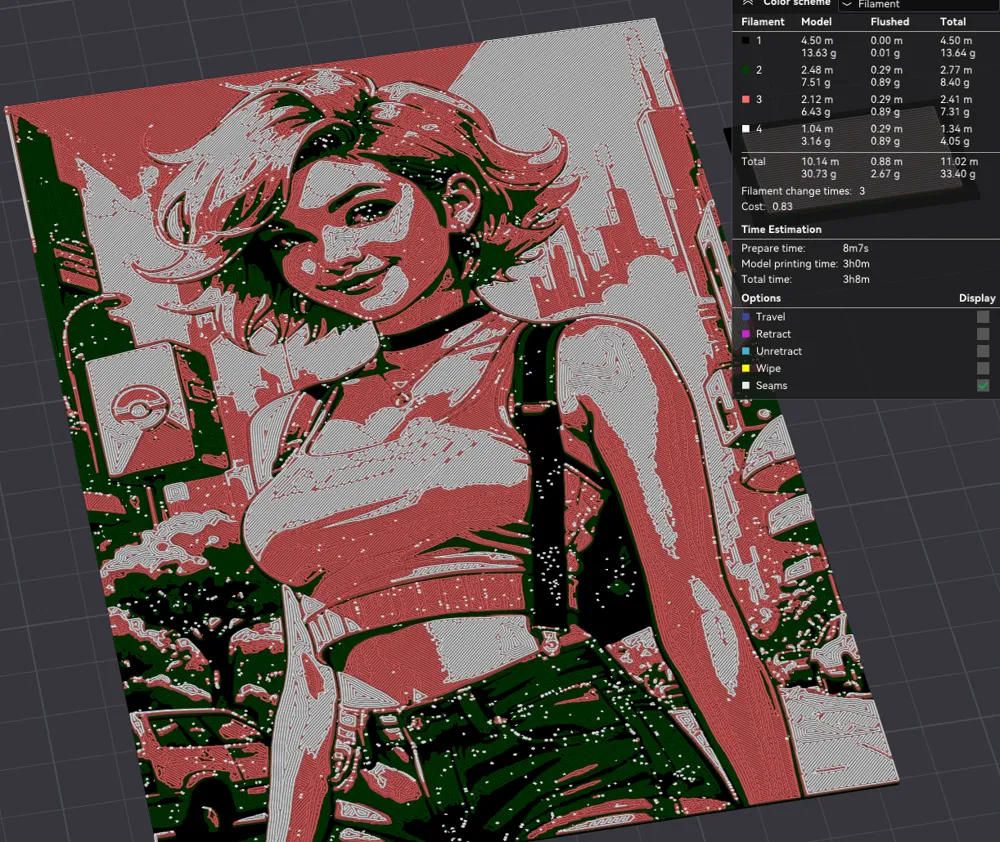Click the yellow Wipe color icon
This screenshot has height=842, width=1000.
(746, 368)
